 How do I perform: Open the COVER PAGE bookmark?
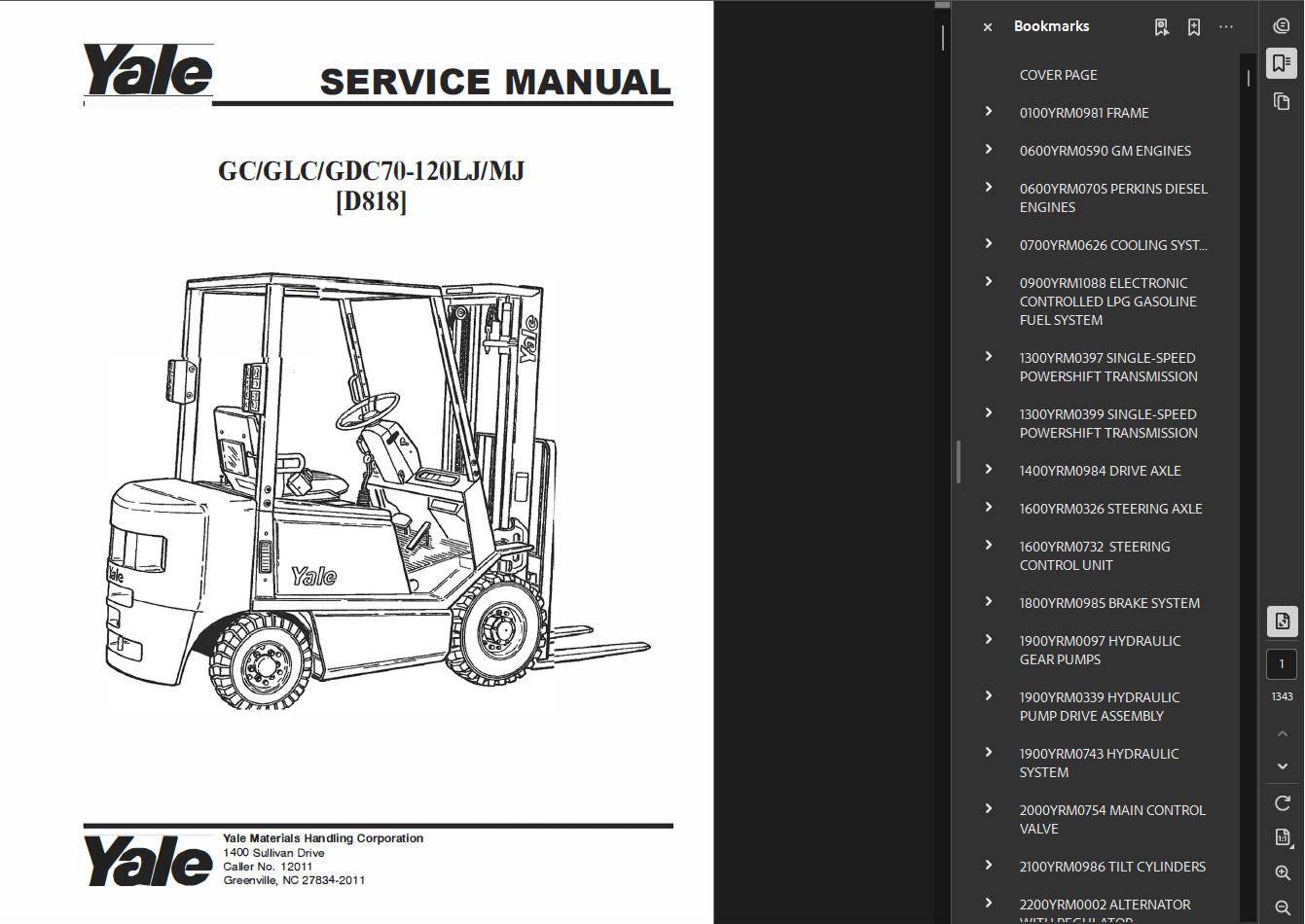click(x=1058, y=75)
